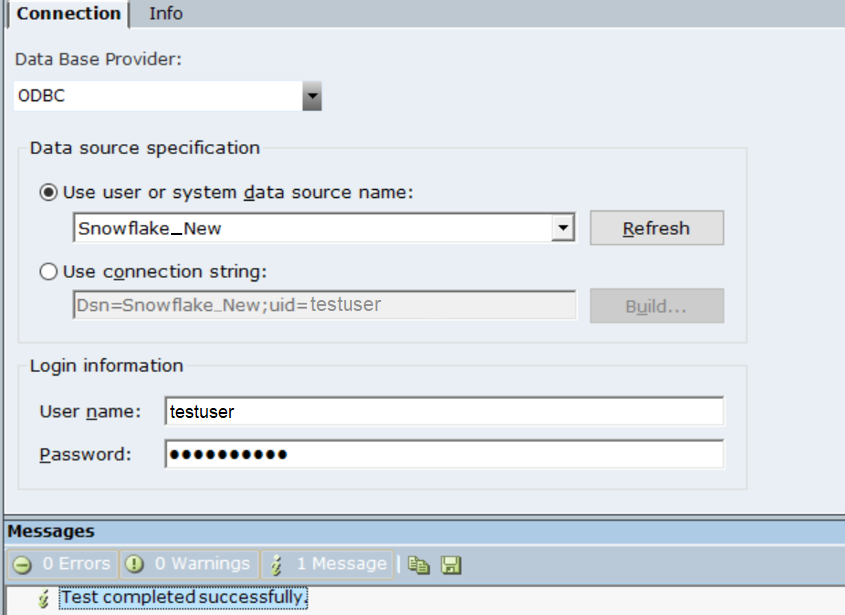
Task: Open the Data Base Provider ODBC dropdown
Action: (312, 97)
